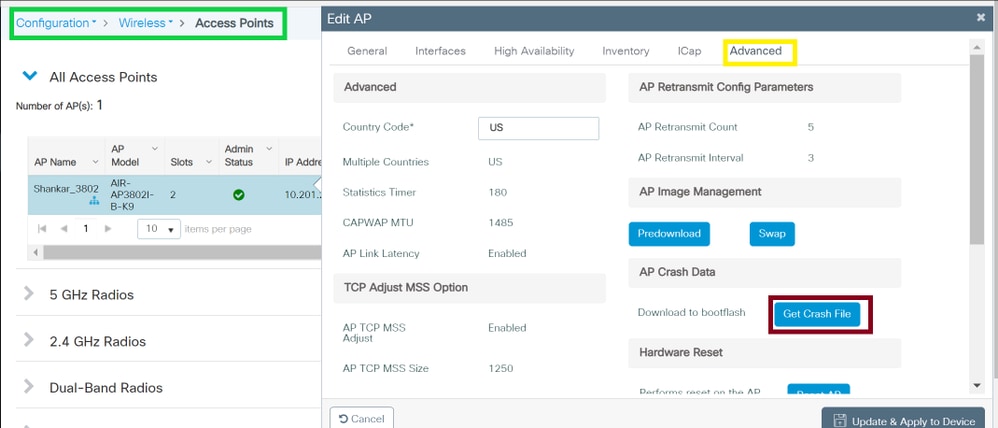Click the Swap image button
Screen dimensions: 998x428
(x=772, y=234)
